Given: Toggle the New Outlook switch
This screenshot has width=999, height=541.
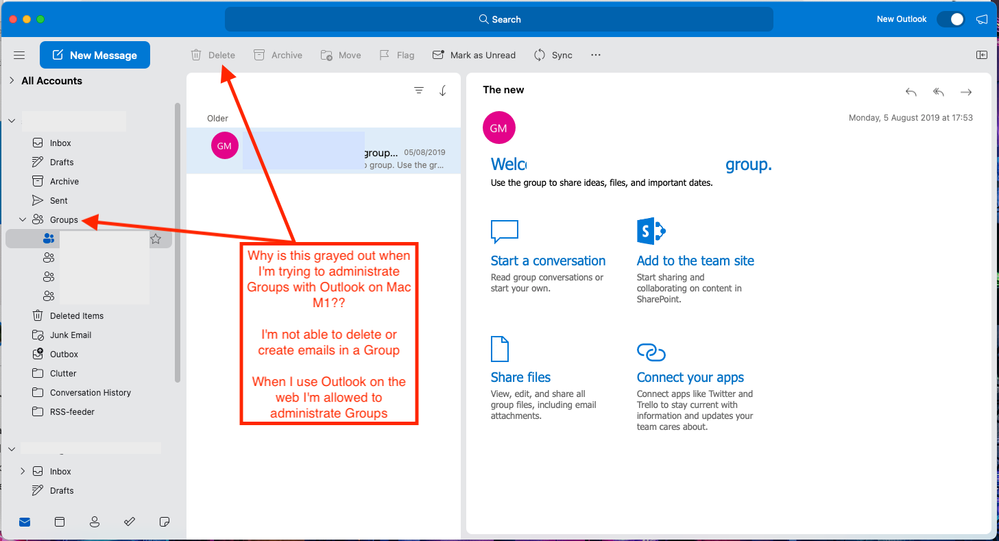Looking at the screenshot, I should (951, 19).
